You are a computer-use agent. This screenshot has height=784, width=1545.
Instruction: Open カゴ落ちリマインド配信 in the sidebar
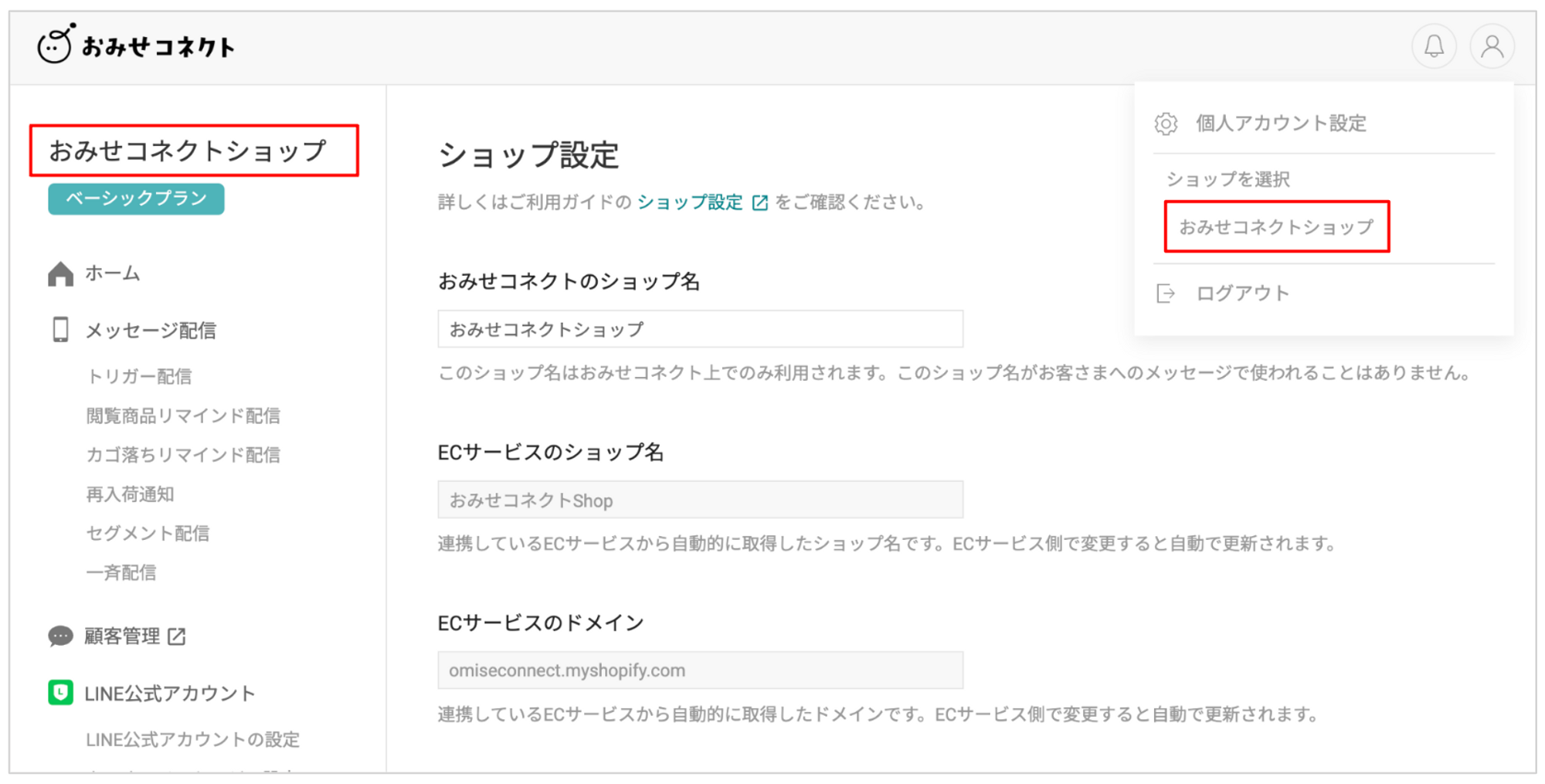pyautogui.click(x=183, y=455)
